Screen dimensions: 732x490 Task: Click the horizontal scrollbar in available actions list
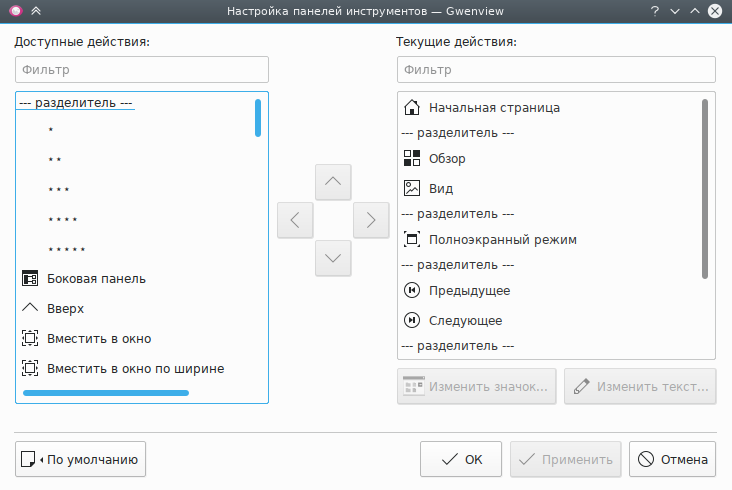point(106,393)
